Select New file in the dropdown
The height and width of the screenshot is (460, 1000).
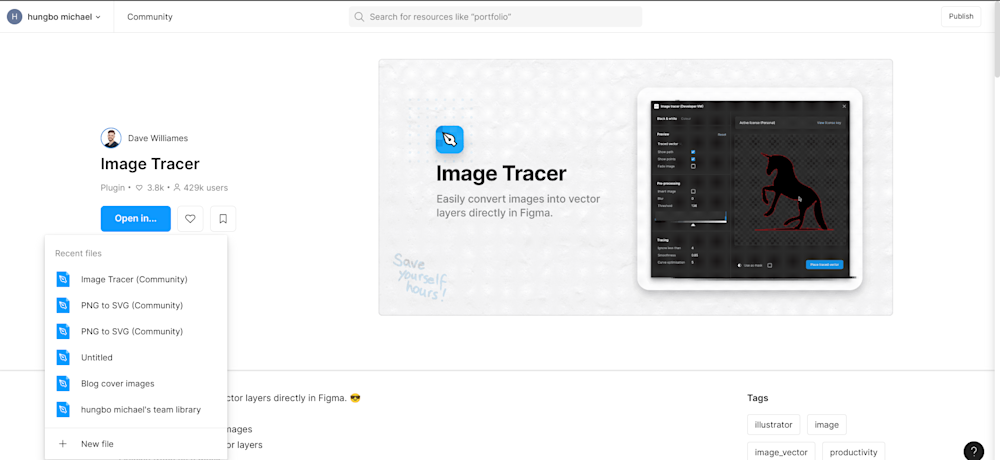[136, 443]
